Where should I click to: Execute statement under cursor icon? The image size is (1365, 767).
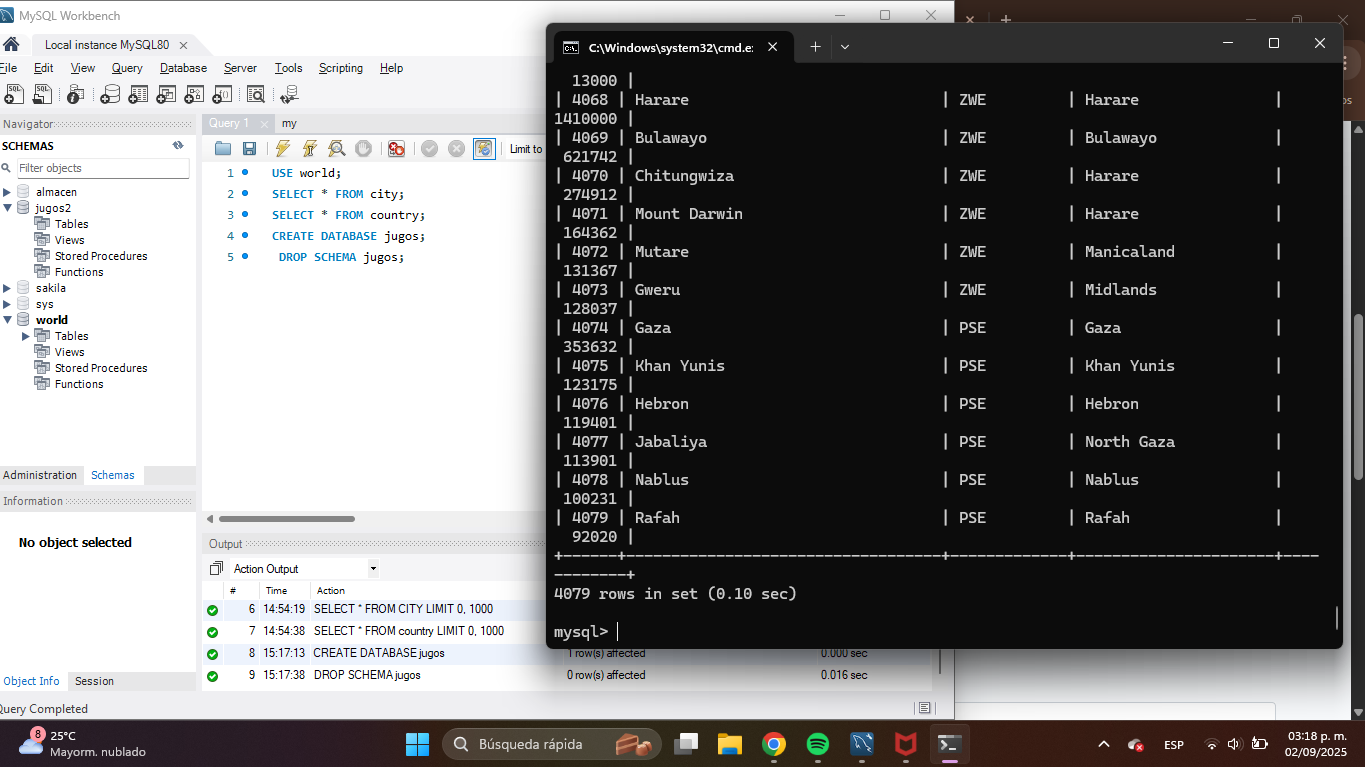coord(310,149)
